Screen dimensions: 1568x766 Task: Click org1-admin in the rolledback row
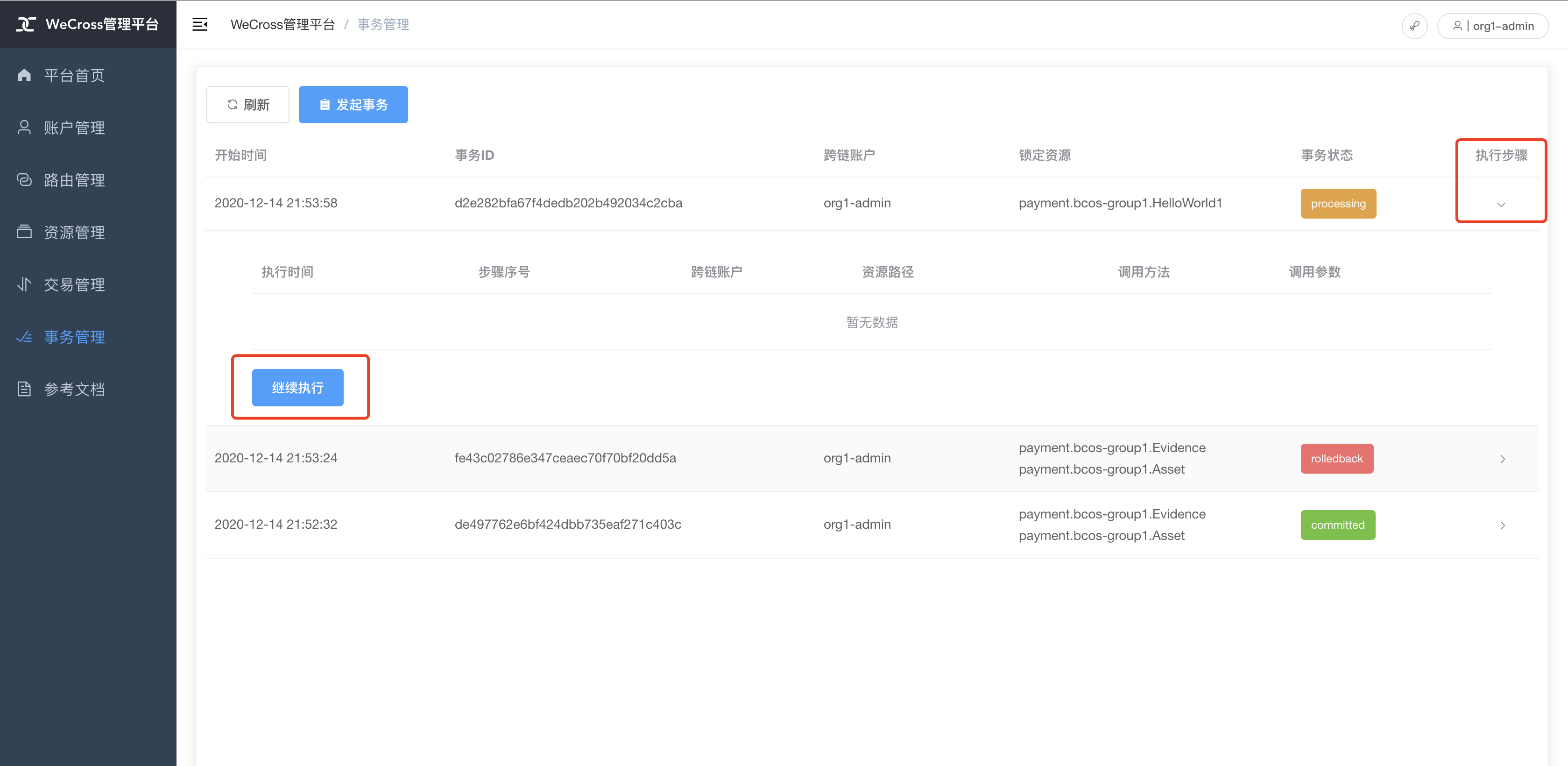(857, 458)
